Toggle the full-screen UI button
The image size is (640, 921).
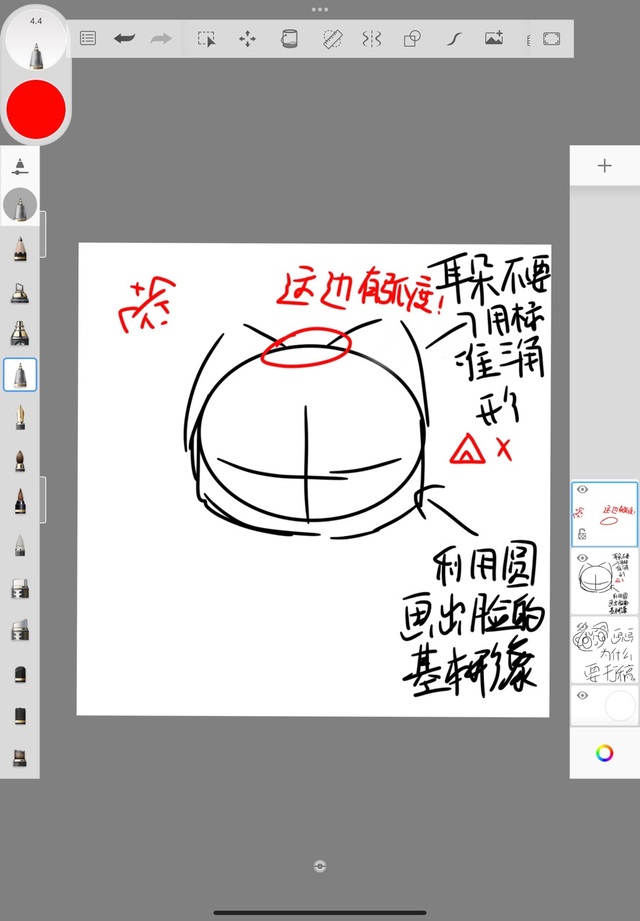[551, 38]
